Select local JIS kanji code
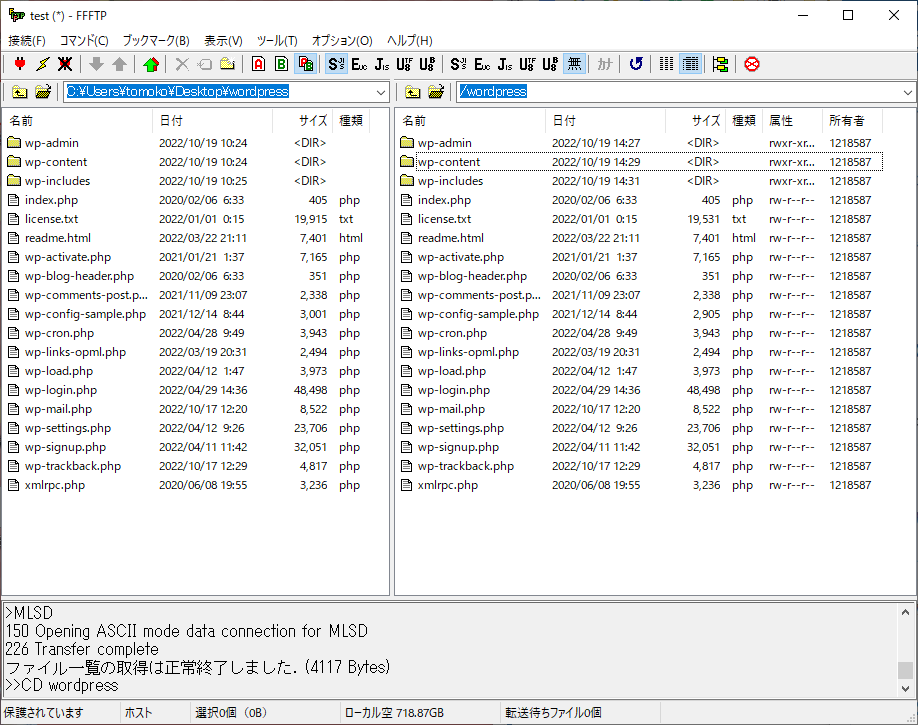 (505, 64)
